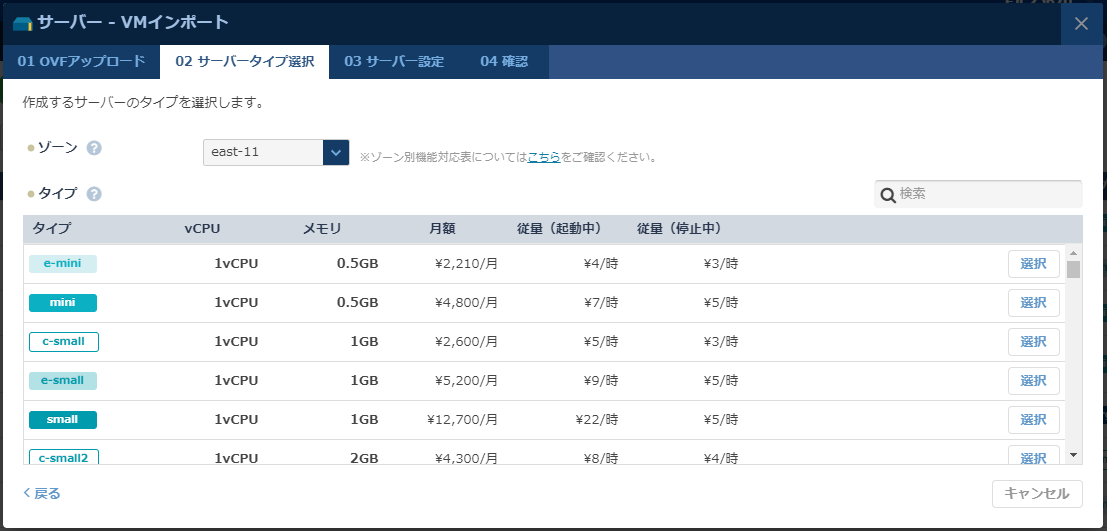Switch to 01 OVFアップロード tab
The image size is (1107, 531).
(81, 62)
